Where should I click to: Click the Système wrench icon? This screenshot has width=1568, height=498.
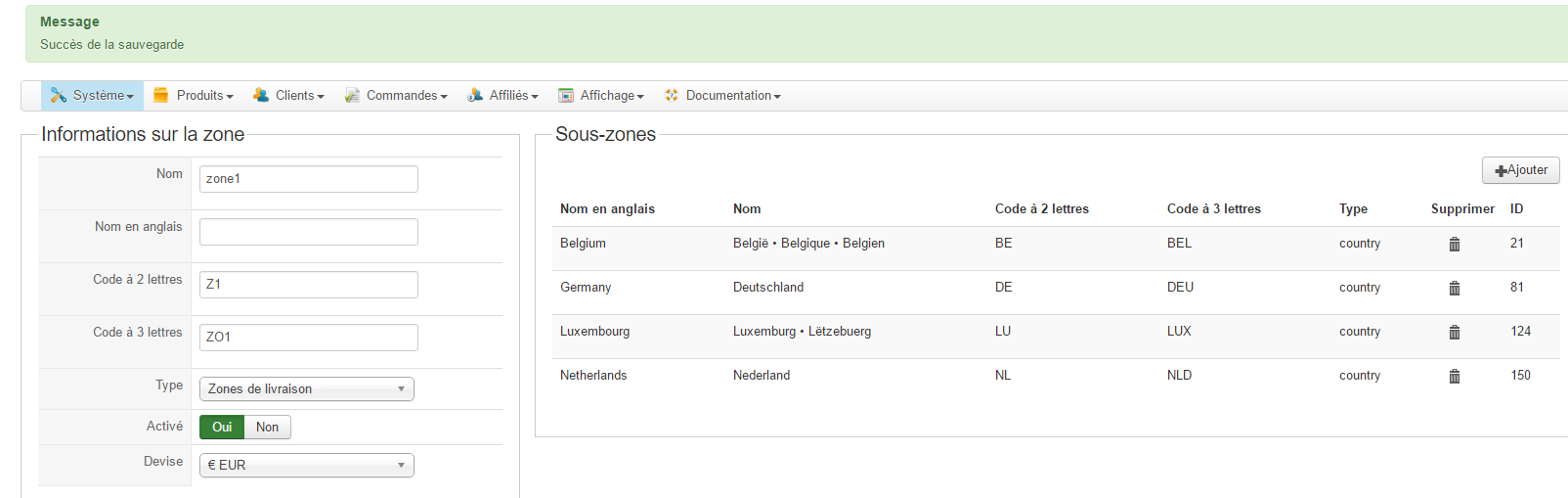click(x=59, y=95)
